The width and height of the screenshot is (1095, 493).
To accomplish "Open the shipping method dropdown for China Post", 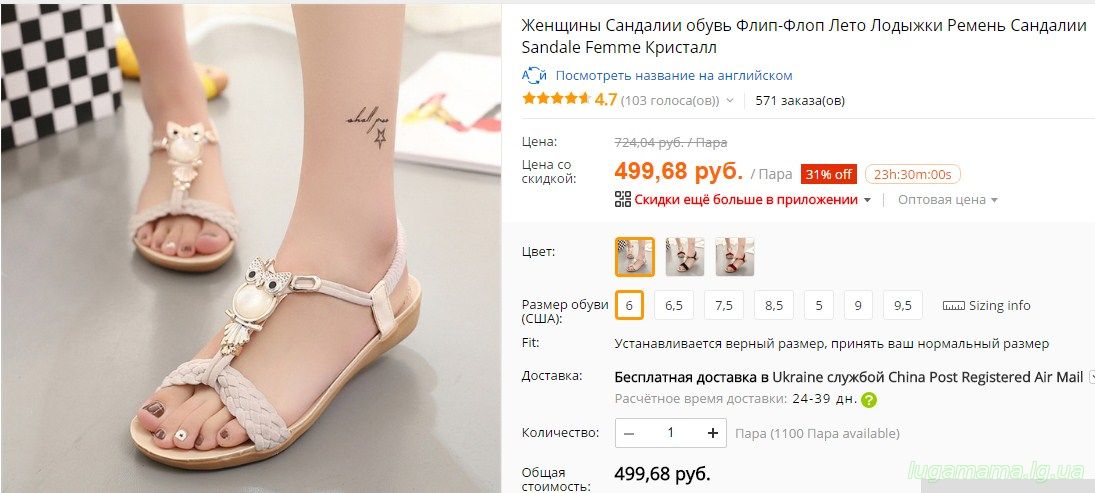I will [x=1092, y=377].
